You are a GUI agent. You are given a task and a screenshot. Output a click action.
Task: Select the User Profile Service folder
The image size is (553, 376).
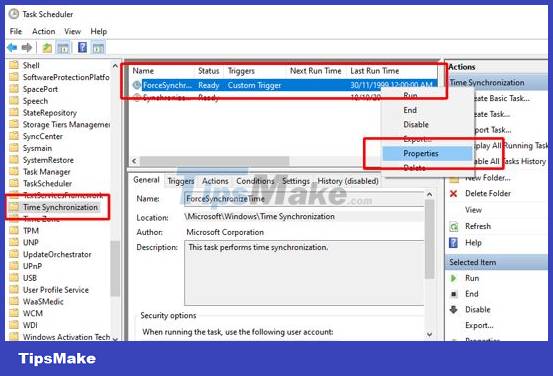pyautogui.click(x=56, y=290)
